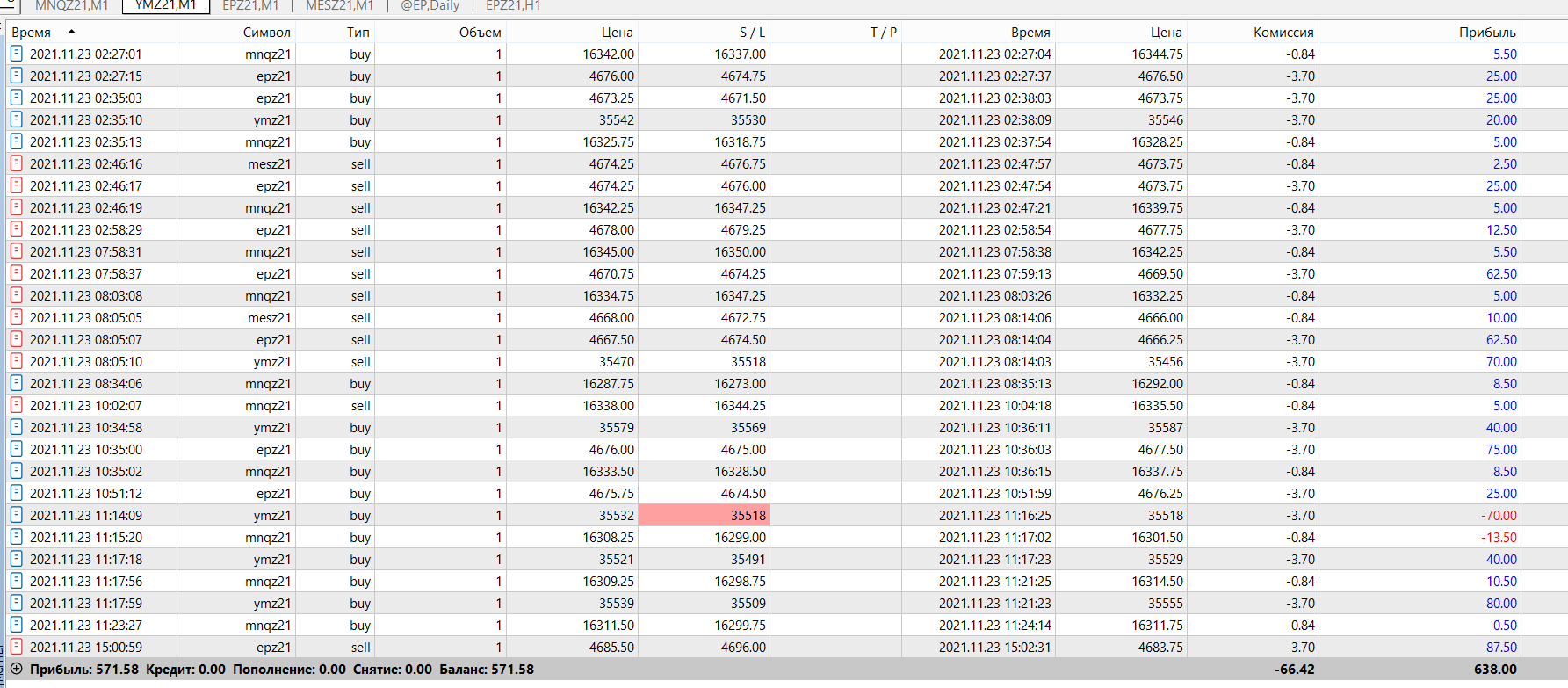
Task: Select close price 16314.50
Action: tap(1157, 582)
